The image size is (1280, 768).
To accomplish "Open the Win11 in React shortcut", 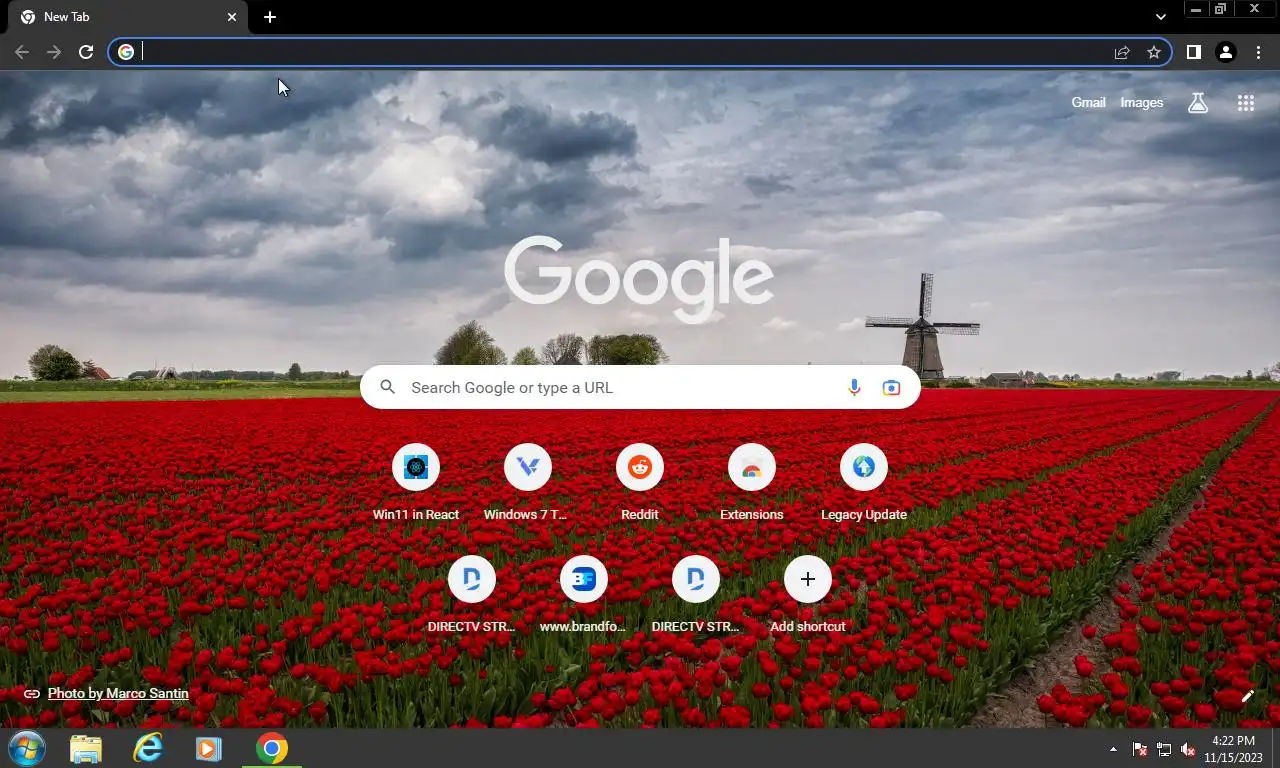I will (416, 483).
